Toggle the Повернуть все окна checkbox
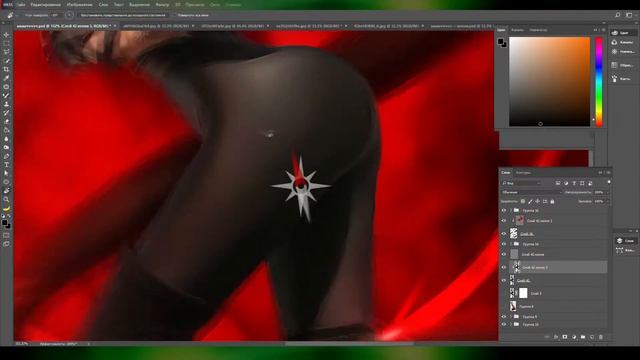This screenshot has height=360, width=640. (x=174, y=15)
